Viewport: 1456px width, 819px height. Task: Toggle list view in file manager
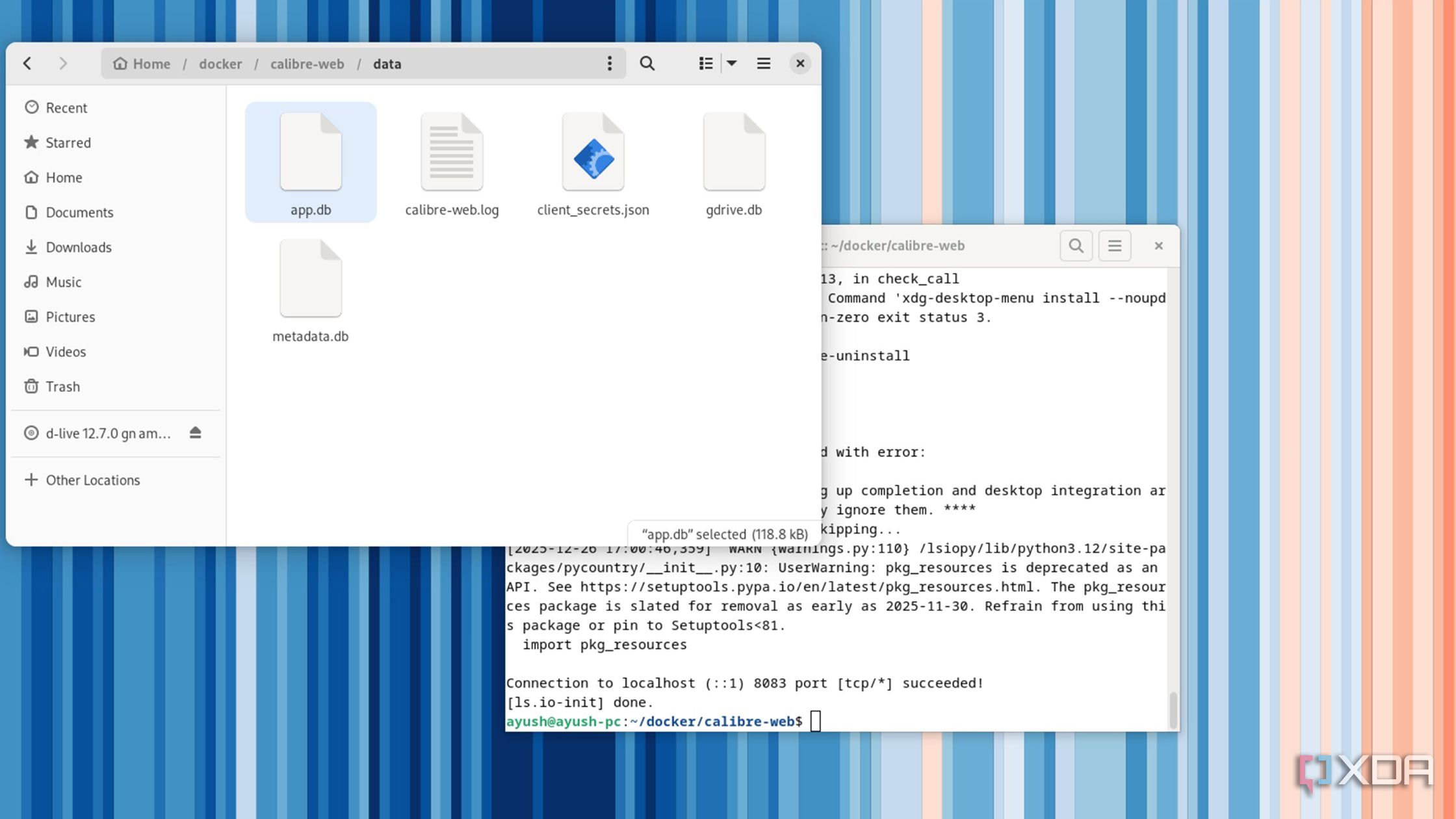706,63
